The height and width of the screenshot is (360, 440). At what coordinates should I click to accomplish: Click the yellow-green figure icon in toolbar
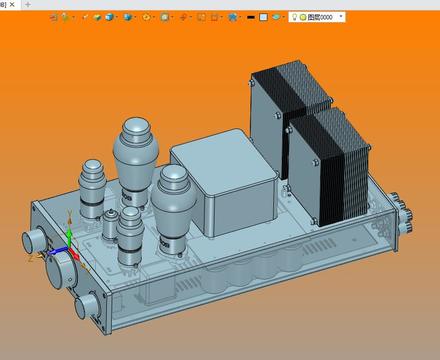click(65, 17)
